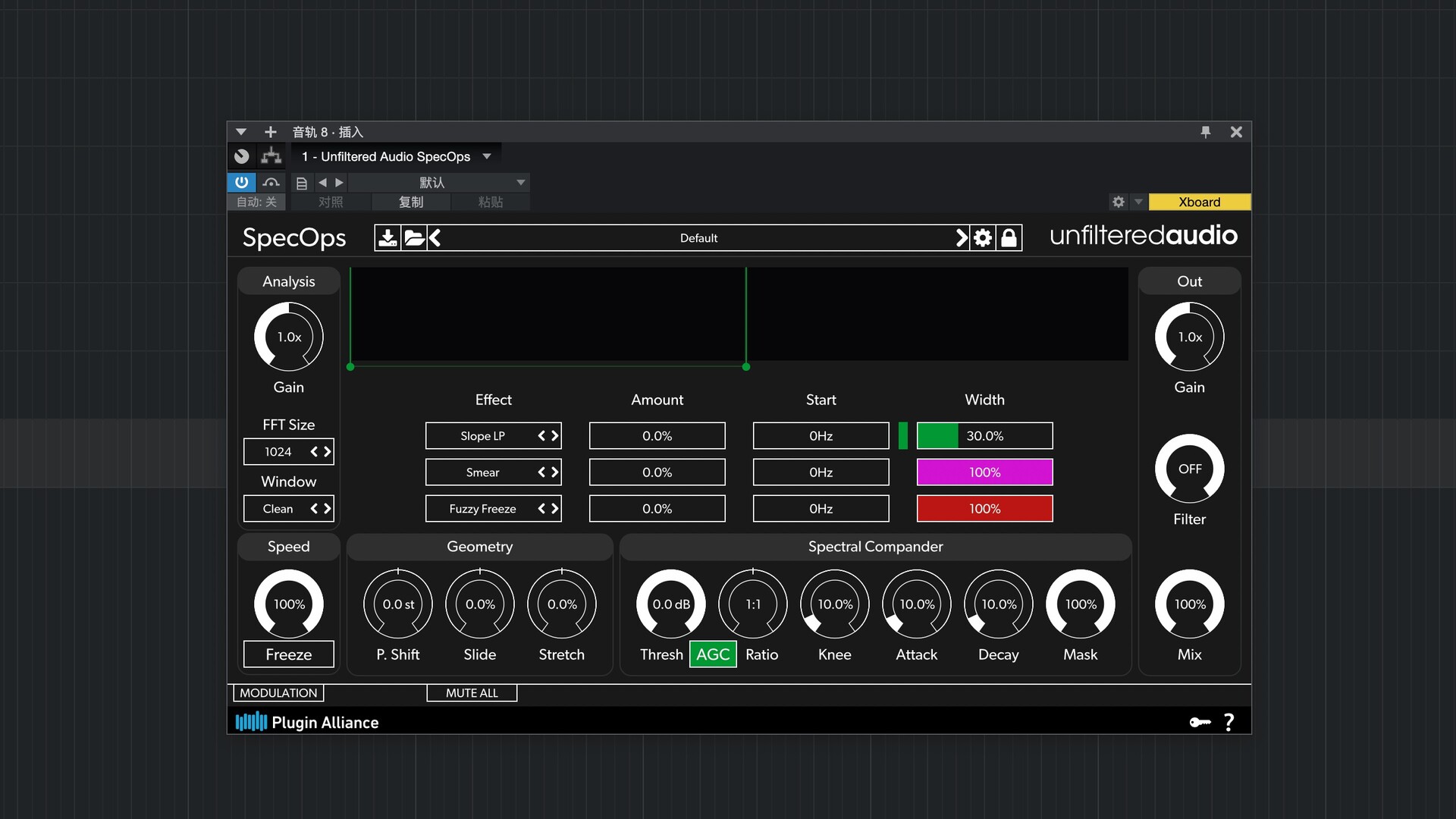The width and height of the screenshot is (1456, 819).
Task: Click the automation read arc icon
Action: (271, 183)
